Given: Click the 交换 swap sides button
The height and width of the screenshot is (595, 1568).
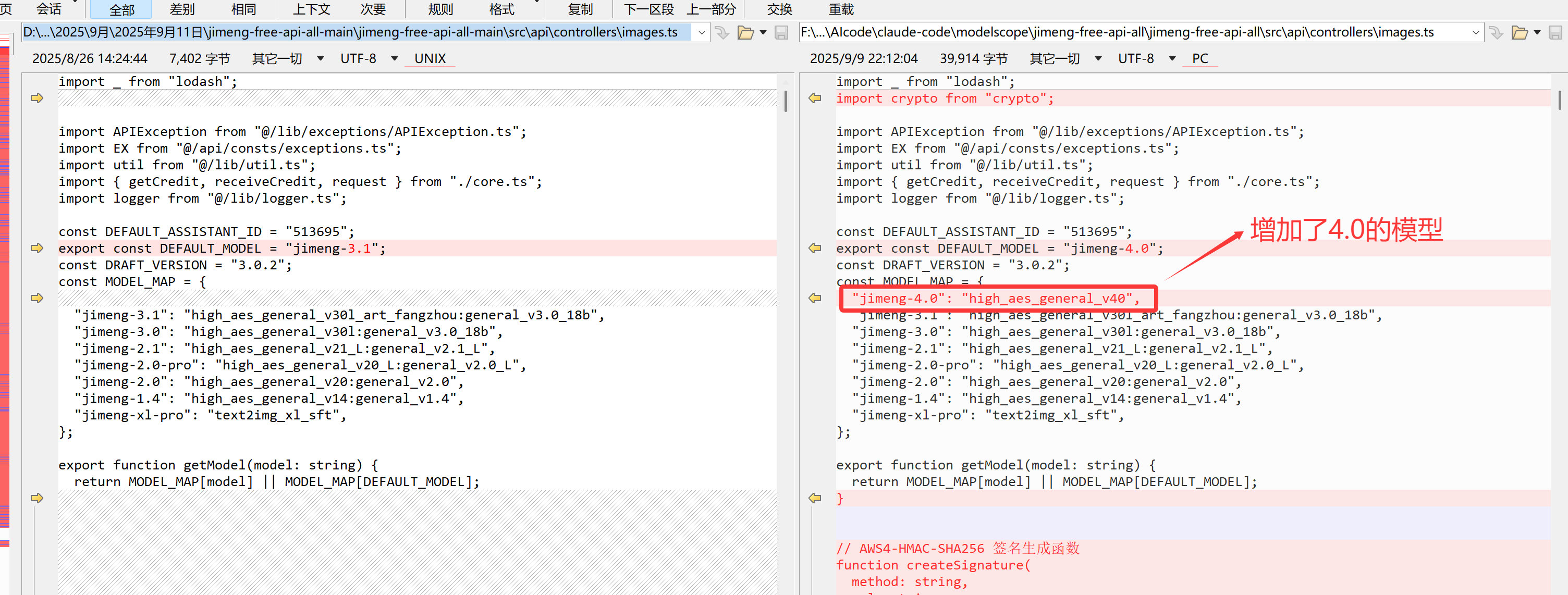Looking at the screenshot, I should point(780,9).
